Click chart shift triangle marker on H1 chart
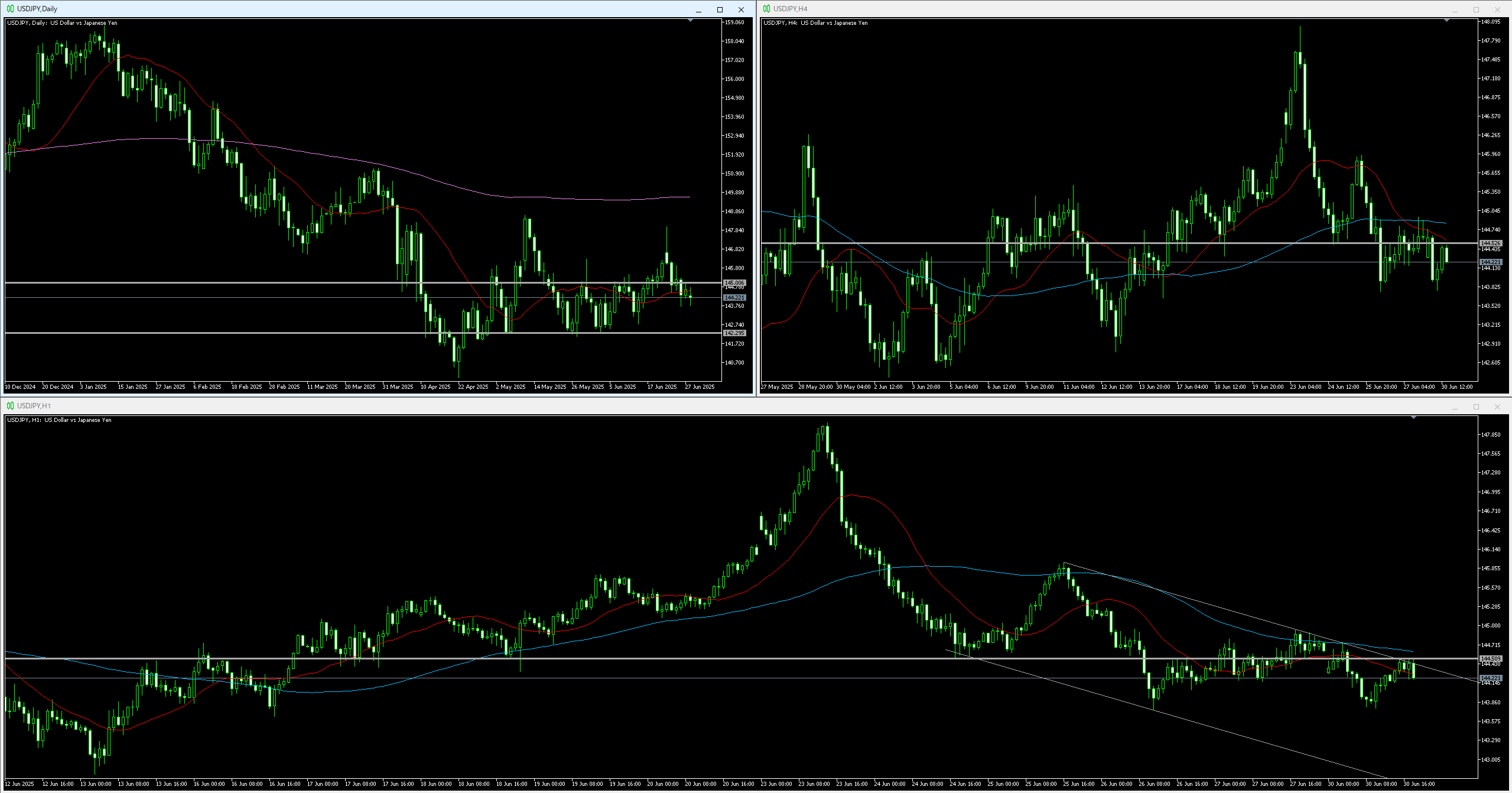Viewport: 1512px width, 793px height. [1413, 418]
